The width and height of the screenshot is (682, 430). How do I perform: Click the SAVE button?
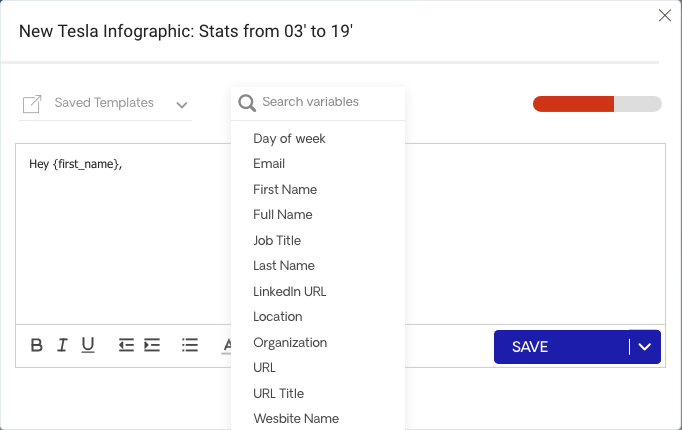click(x=562, y=347)
